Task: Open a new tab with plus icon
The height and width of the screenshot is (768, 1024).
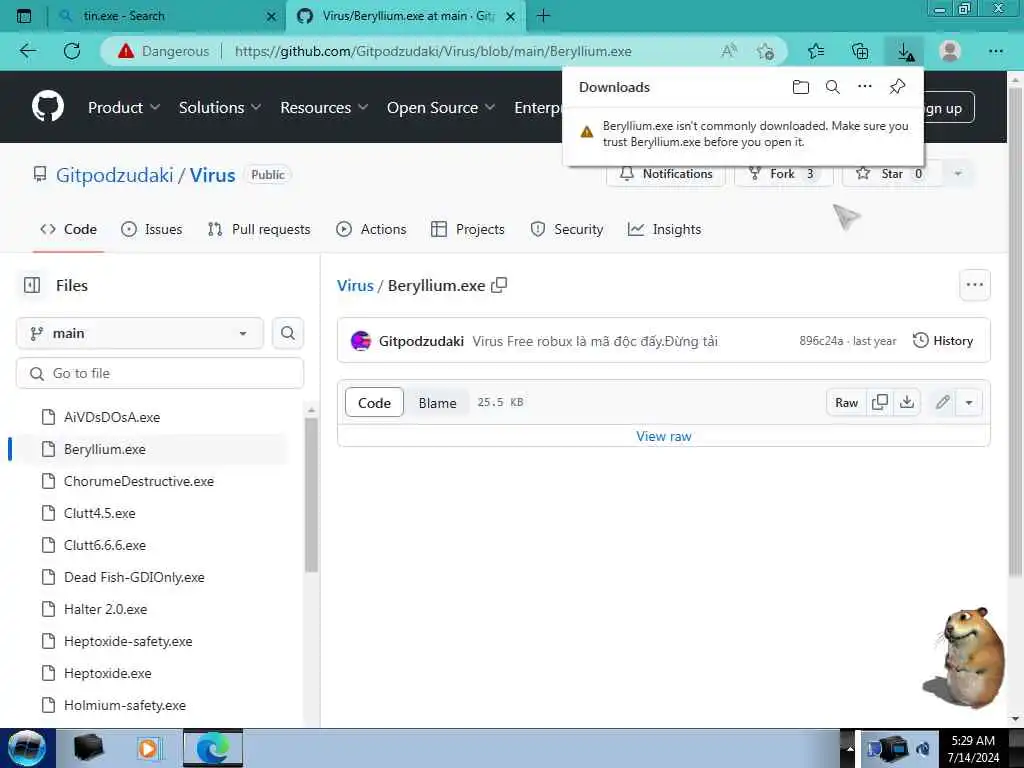Action: (543, 16)
